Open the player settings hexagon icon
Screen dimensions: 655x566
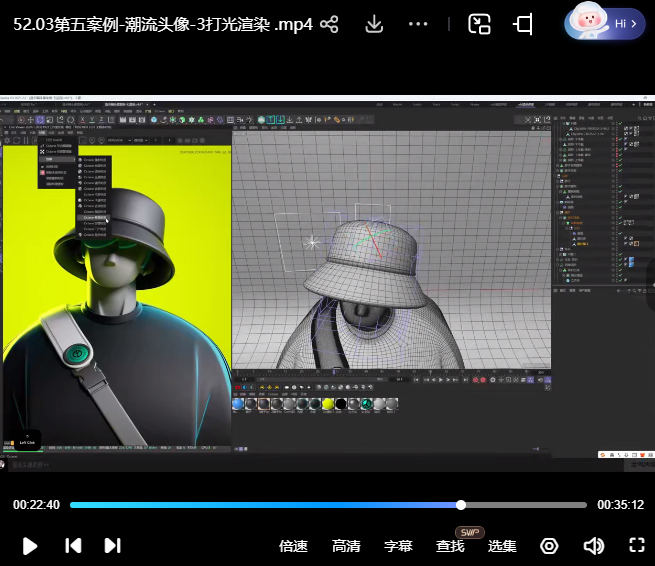pyautogui.click(x=549, y=546)
